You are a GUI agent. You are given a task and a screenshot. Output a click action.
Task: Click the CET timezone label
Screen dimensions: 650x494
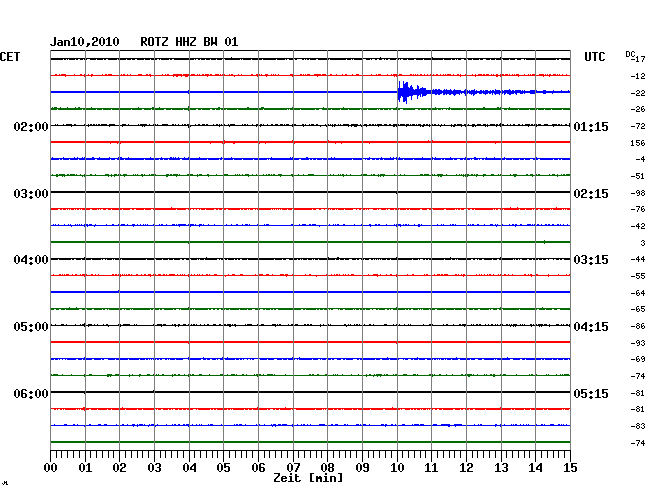[x=10, y=57]
